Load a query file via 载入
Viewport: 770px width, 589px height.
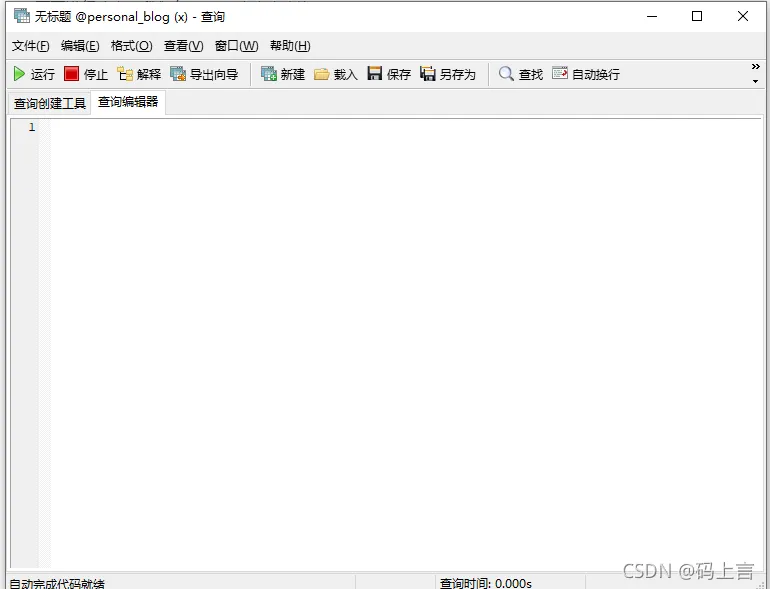335,74
